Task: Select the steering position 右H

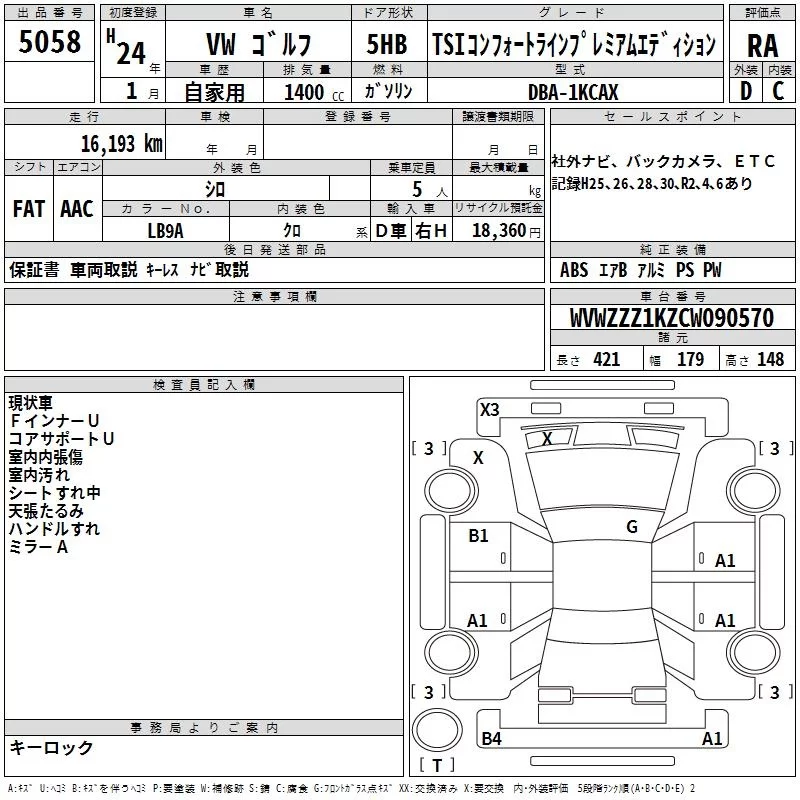Action: (431, 231)
